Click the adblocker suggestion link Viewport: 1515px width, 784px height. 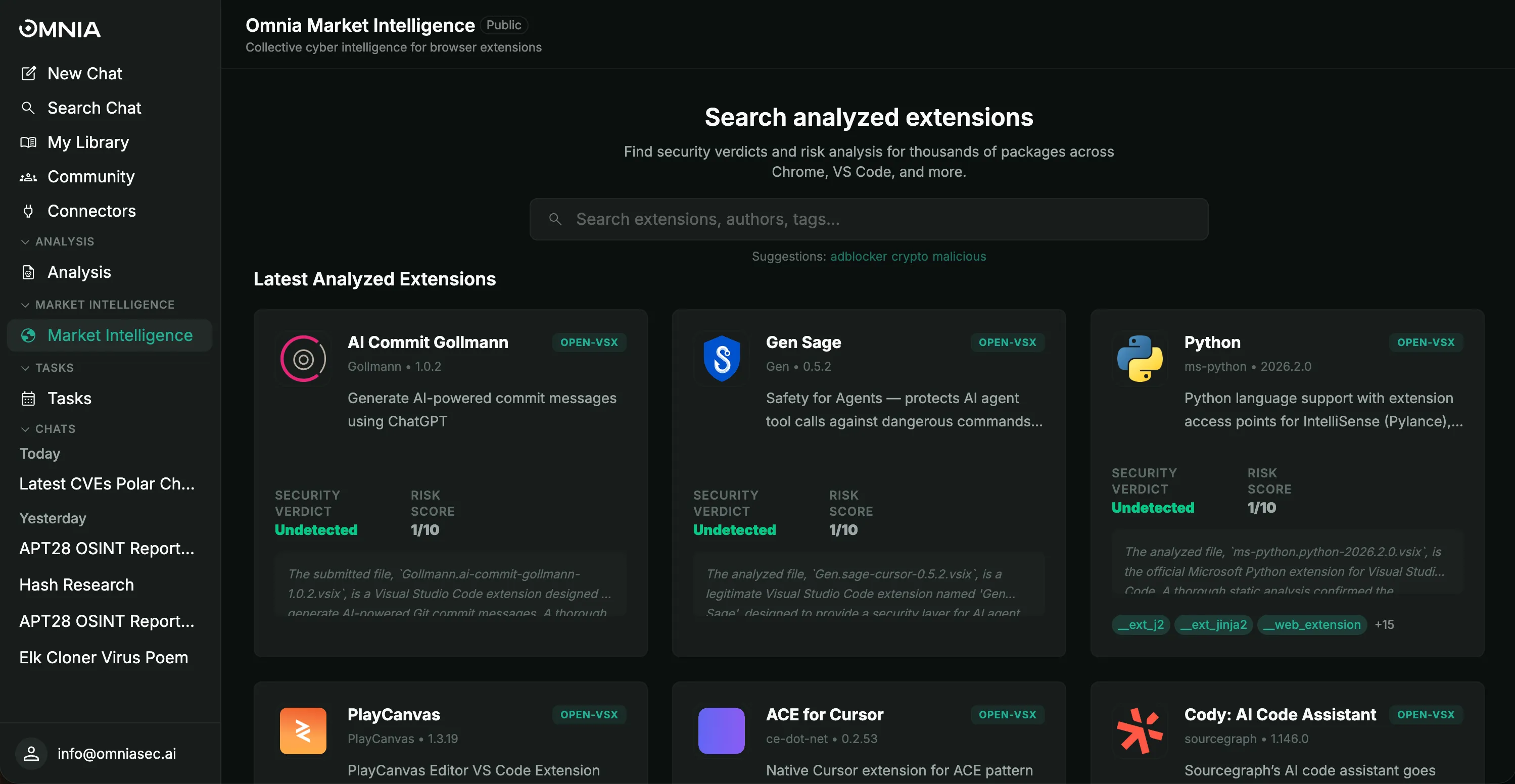click(858, 256)
